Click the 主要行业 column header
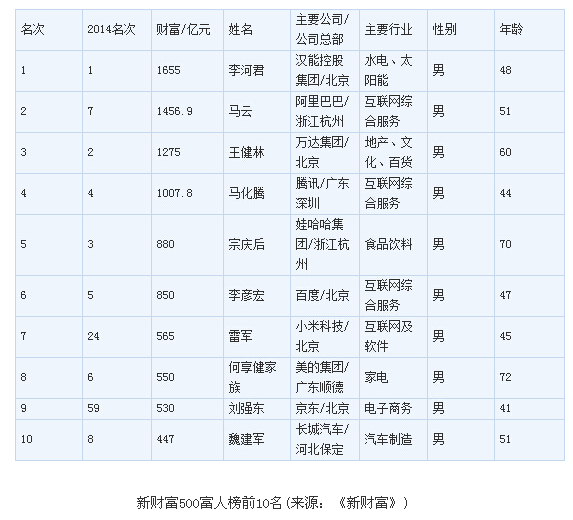Image resolution: width=573 pixels, height=520 pixels. [393, 30]
